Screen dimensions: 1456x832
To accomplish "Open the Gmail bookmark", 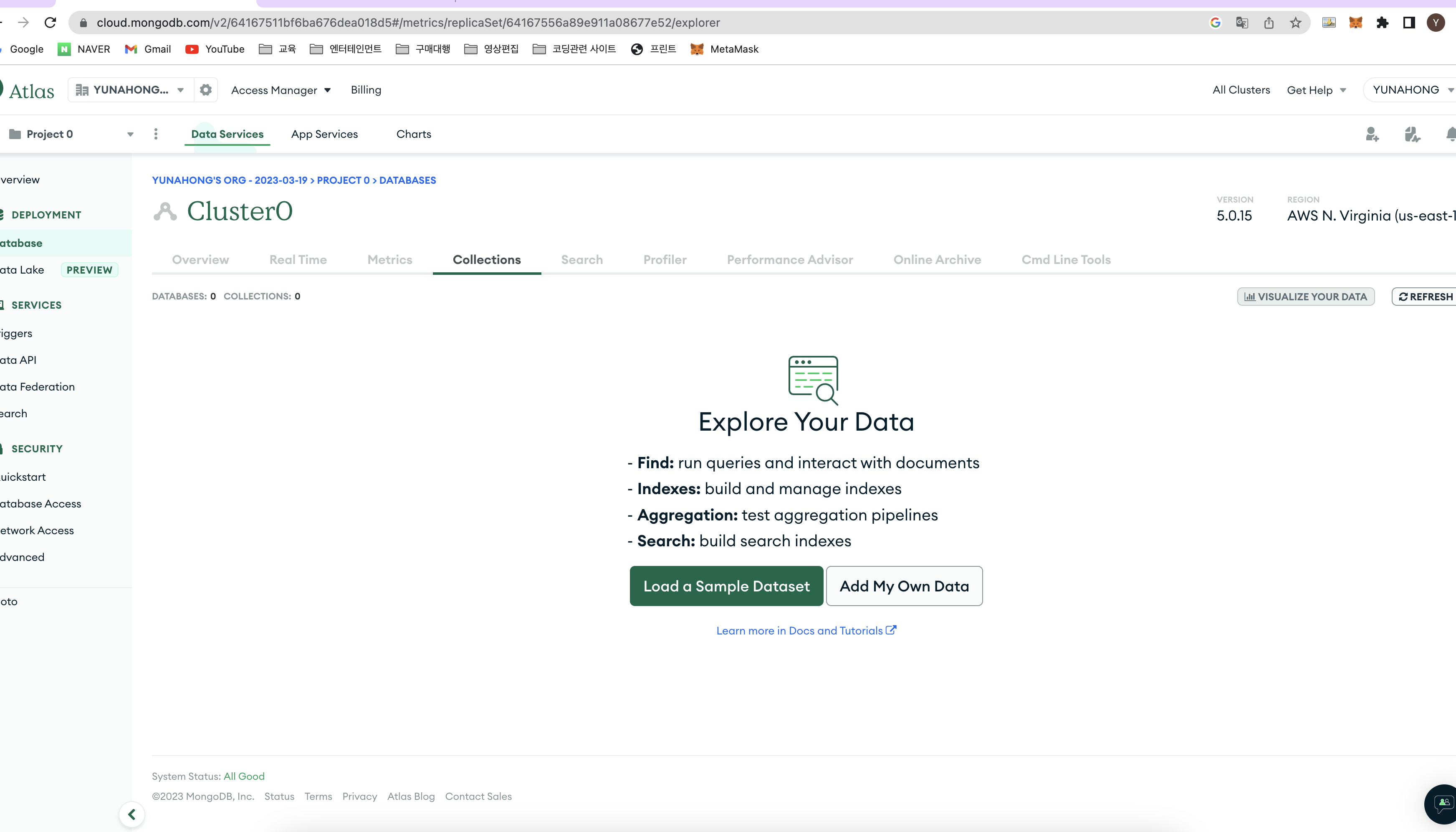I will (x=148, y=49).
